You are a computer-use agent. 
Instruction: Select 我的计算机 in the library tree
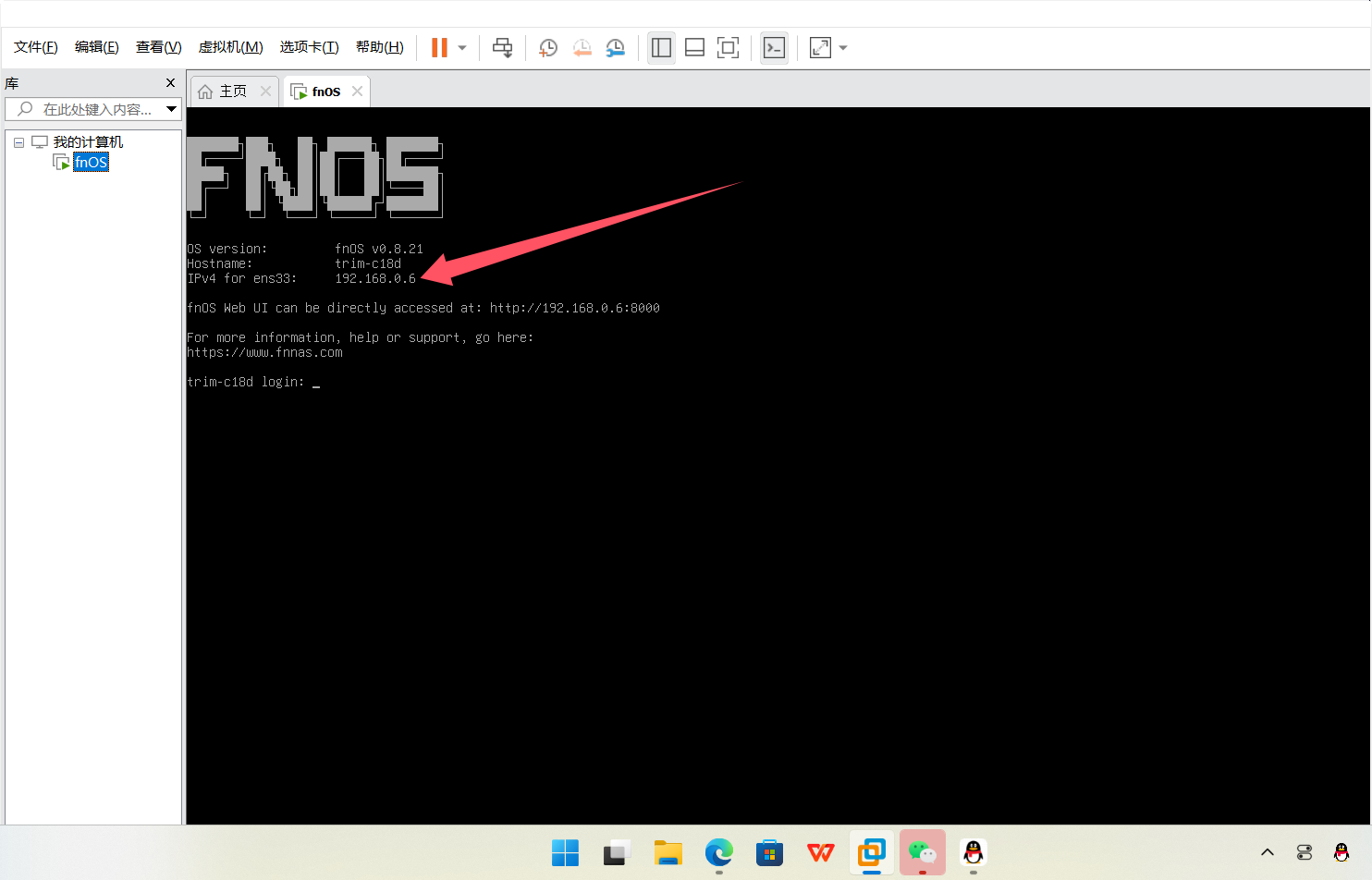[x=88, y=142]
